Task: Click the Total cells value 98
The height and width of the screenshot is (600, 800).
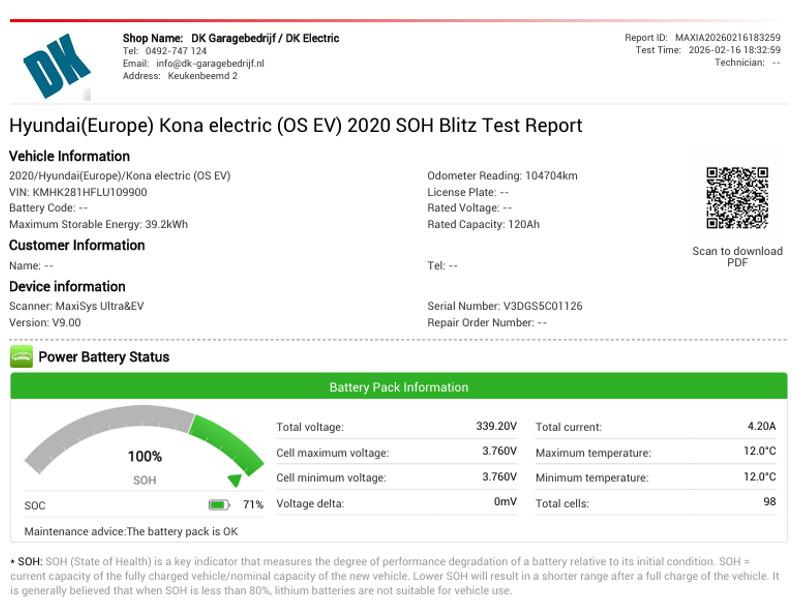Action: click(x=769, y=502)
